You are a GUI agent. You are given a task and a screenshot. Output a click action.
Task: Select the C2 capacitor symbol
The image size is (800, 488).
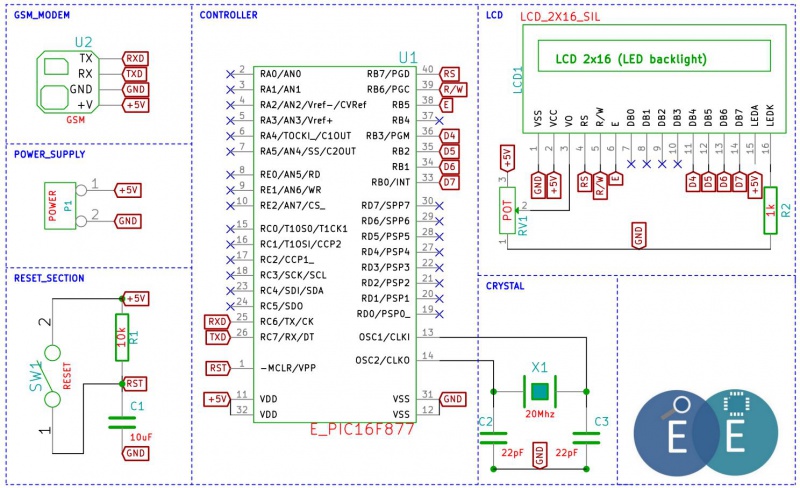tap(493, 438)
